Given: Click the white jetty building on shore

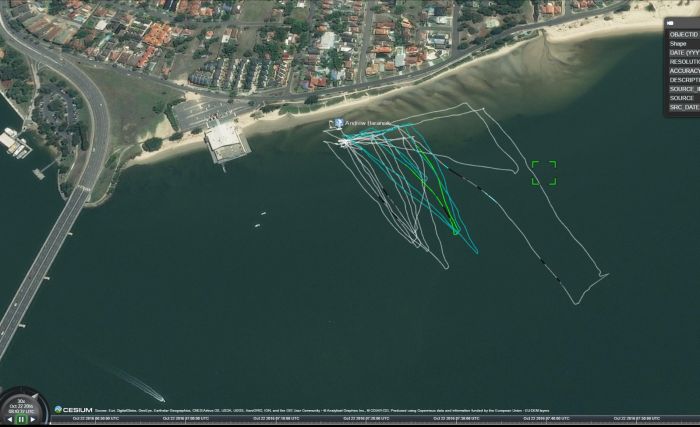Looking at the screenshot, I should [227, 141].
